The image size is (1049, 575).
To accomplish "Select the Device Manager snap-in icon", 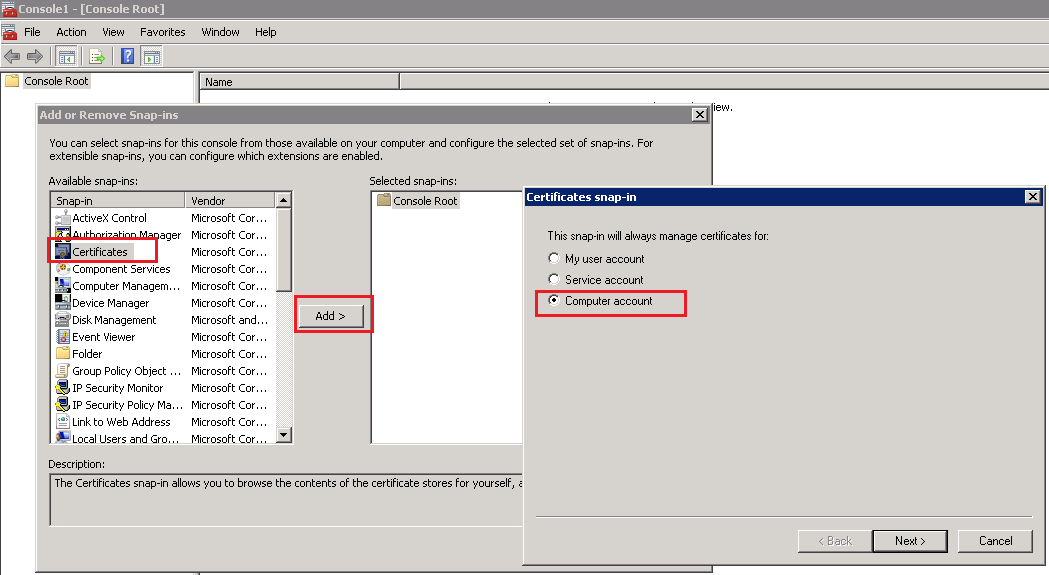I will click(63, 303).
